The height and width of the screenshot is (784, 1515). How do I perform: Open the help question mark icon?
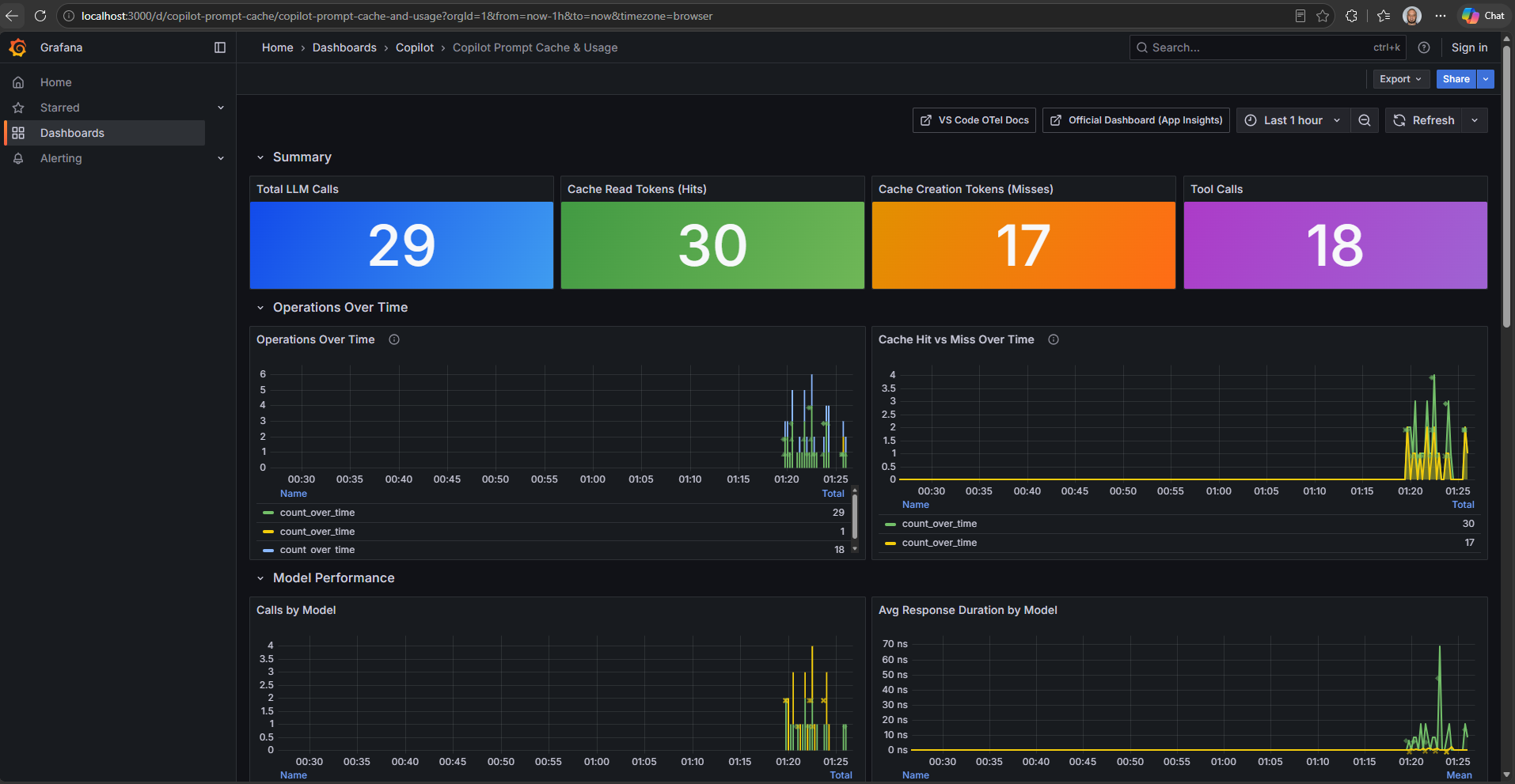[x=1424, y=47]
